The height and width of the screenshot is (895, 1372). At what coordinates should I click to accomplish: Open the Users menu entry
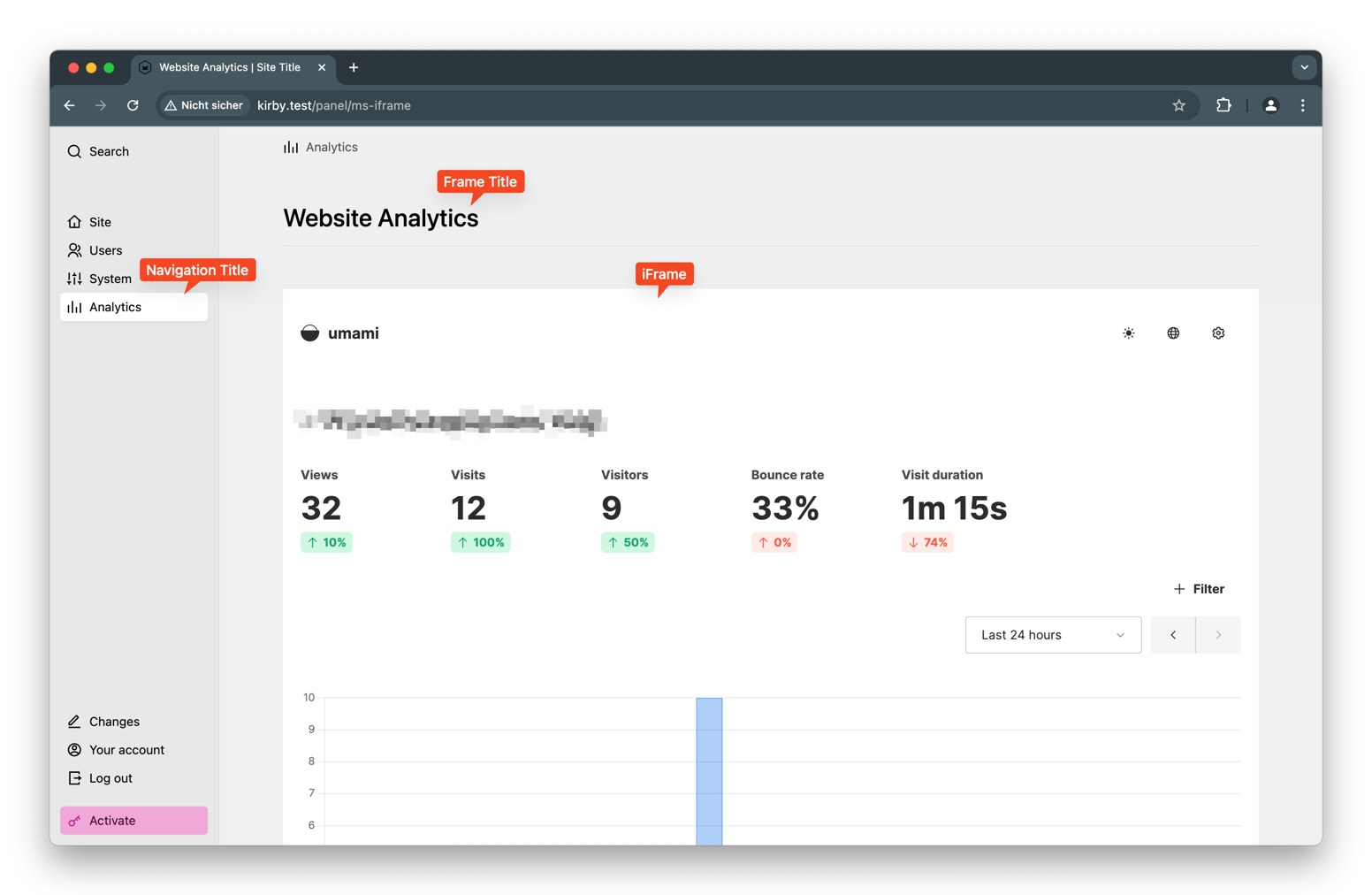click(x=95, y=250)
